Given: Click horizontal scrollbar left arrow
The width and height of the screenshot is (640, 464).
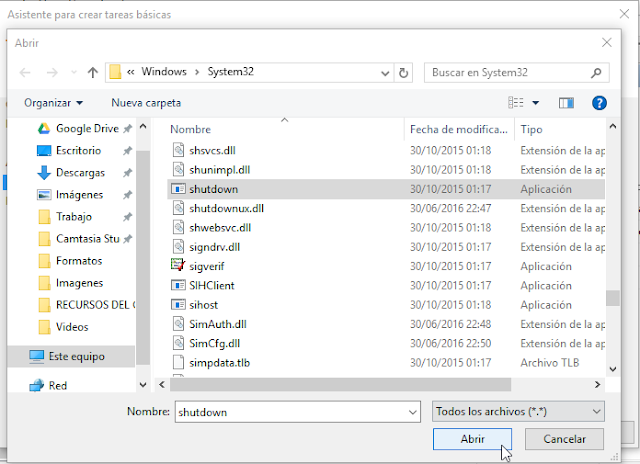Looking at the screenshot, I should (162, 384).
